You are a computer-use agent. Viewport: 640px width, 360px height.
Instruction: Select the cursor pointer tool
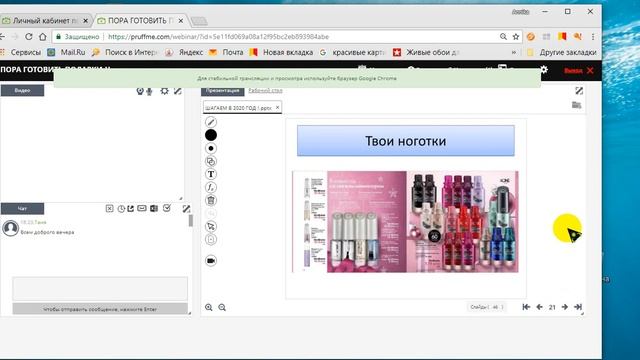(x=211, y=227)
